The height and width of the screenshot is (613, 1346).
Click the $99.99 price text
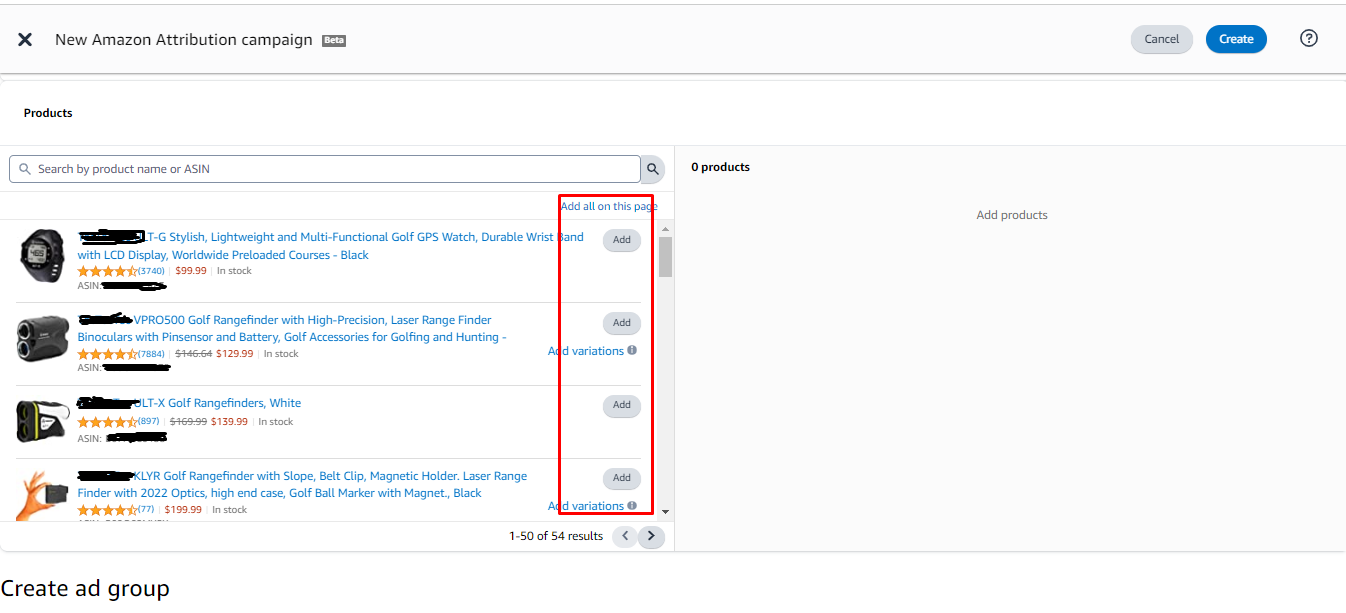pyautogui.click(x=191, y=271)
